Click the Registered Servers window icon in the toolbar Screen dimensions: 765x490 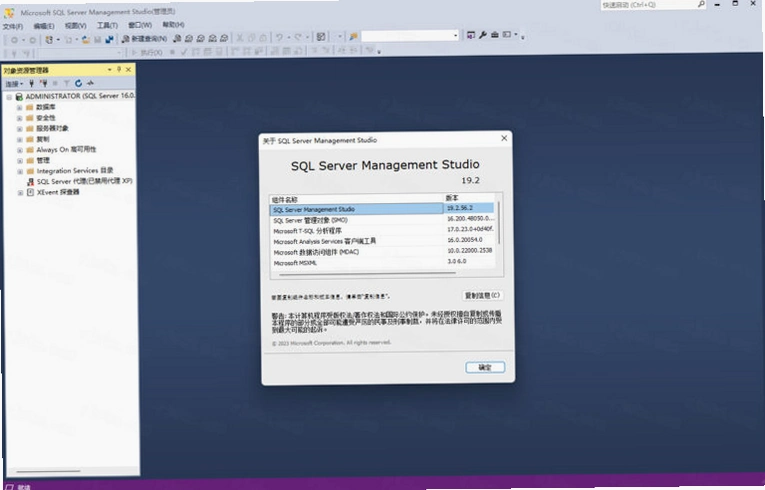[470, 35]
